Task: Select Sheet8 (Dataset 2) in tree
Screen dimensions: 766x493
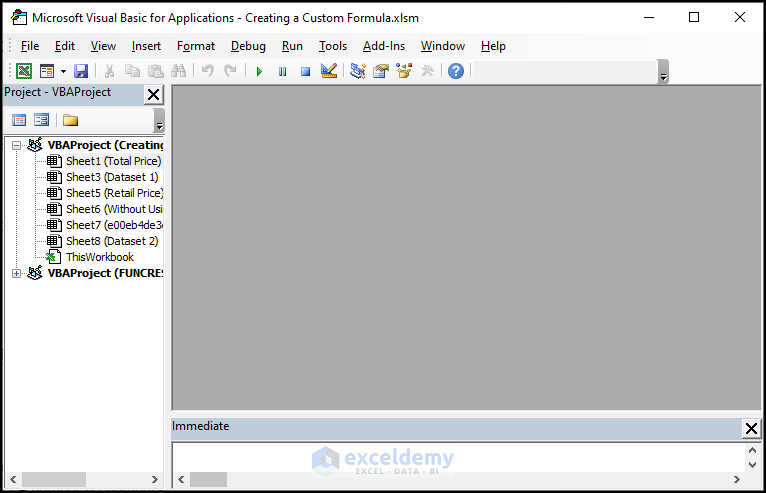Action: click(x=112, y=241)
